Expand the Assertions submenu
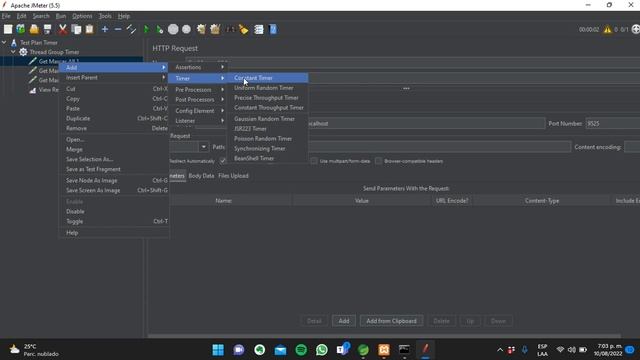 click(x=198, y=67)
